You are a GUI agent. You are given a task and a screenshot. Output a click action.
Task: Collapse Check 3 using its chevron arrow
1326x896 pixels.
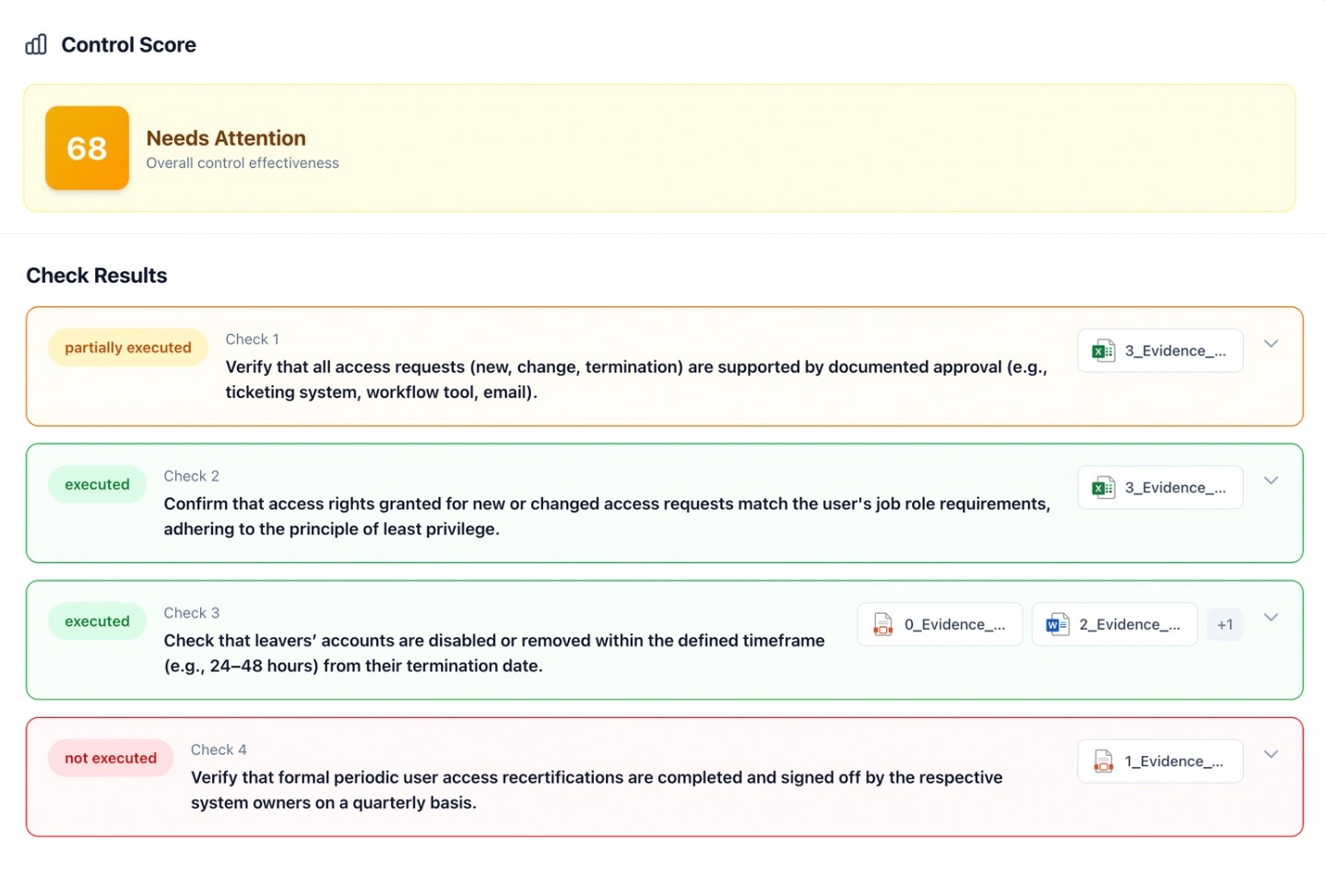(1272, 617)
